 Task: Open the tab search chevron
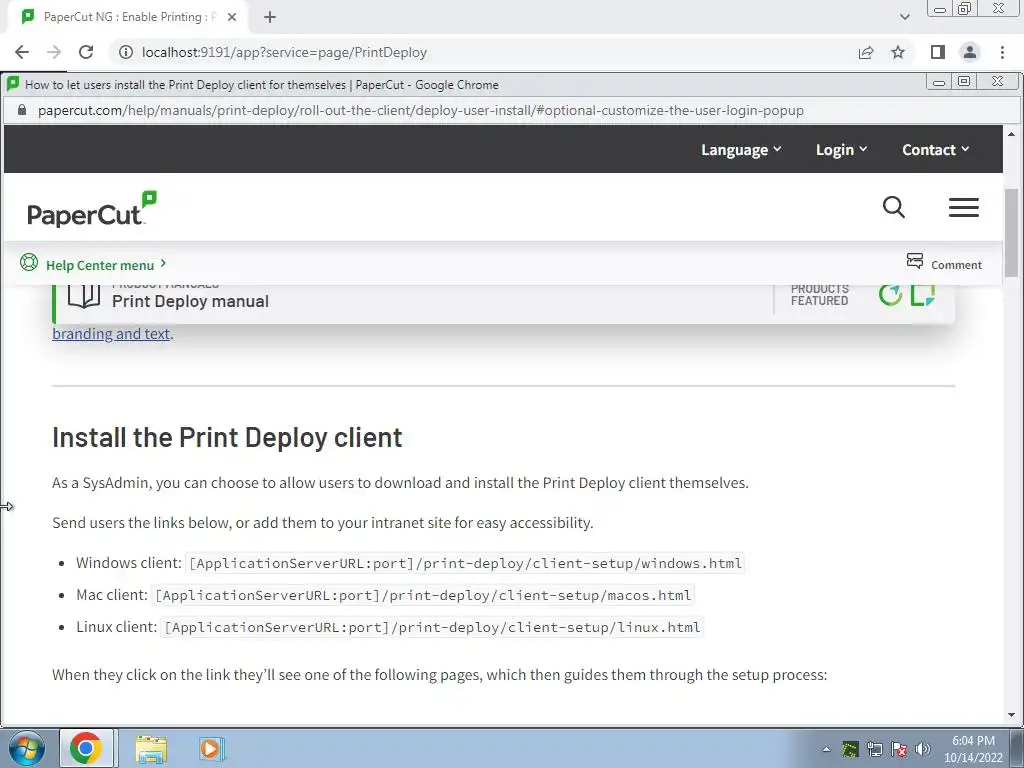click(x=904, y=17)
